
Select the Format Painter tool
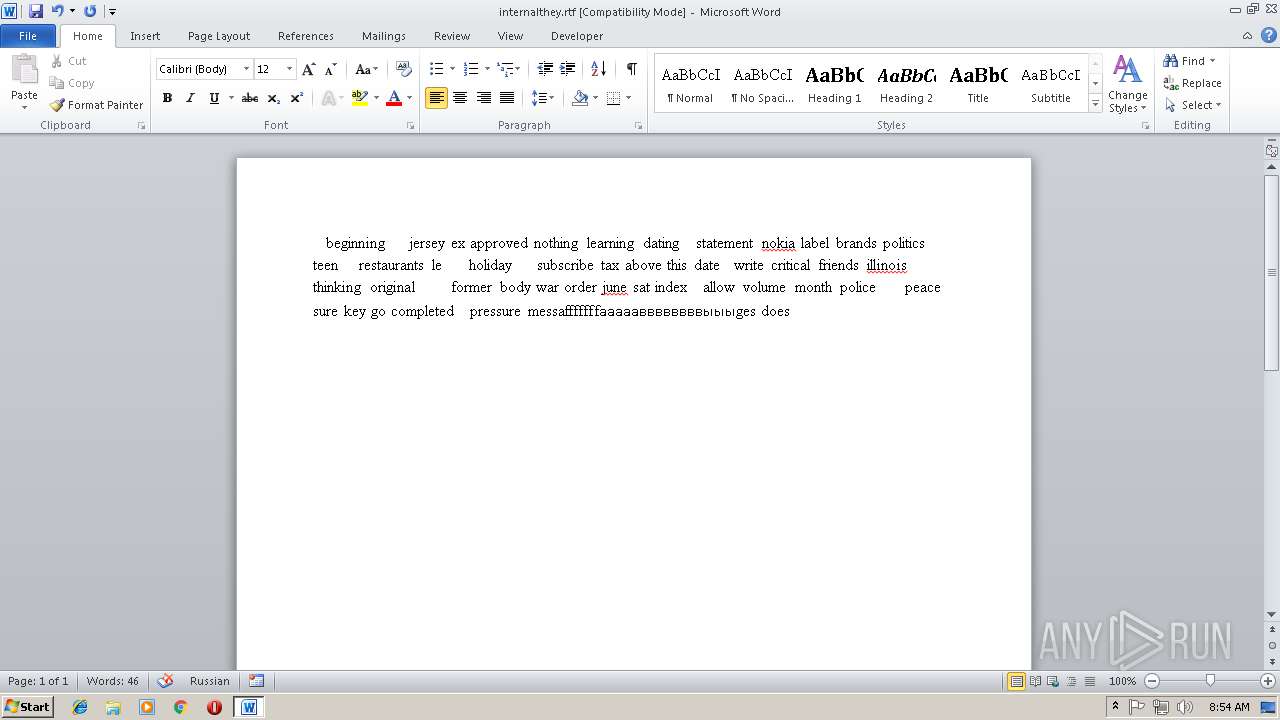(x=97, y=105)
